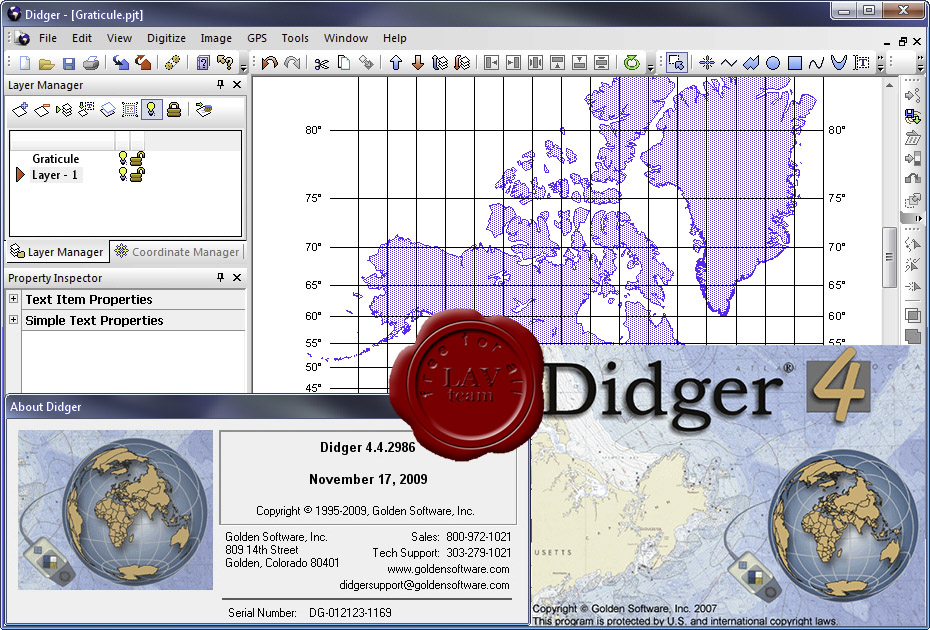Click the serial number DG-012123-1169 text

[350, 613]
